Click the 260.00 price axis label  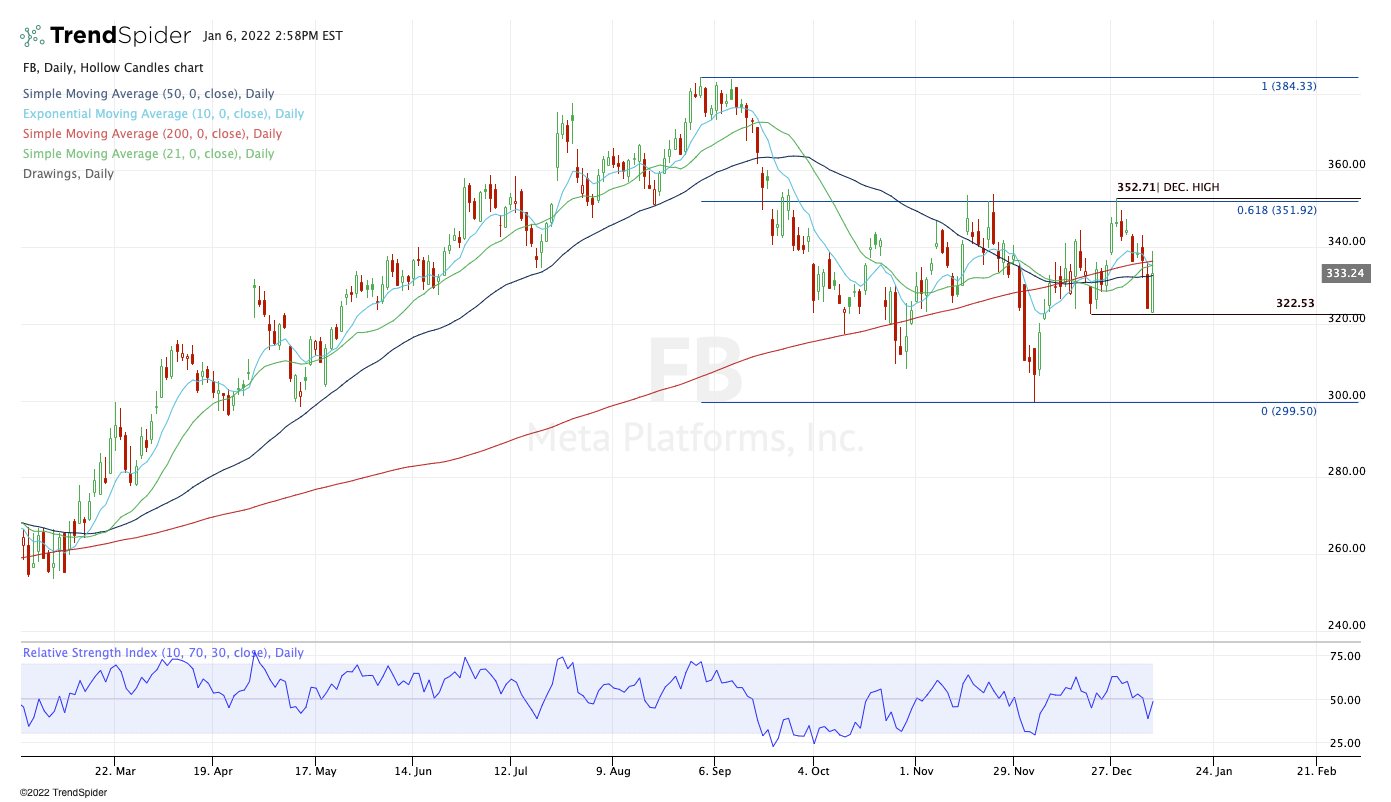[1345, 548]
